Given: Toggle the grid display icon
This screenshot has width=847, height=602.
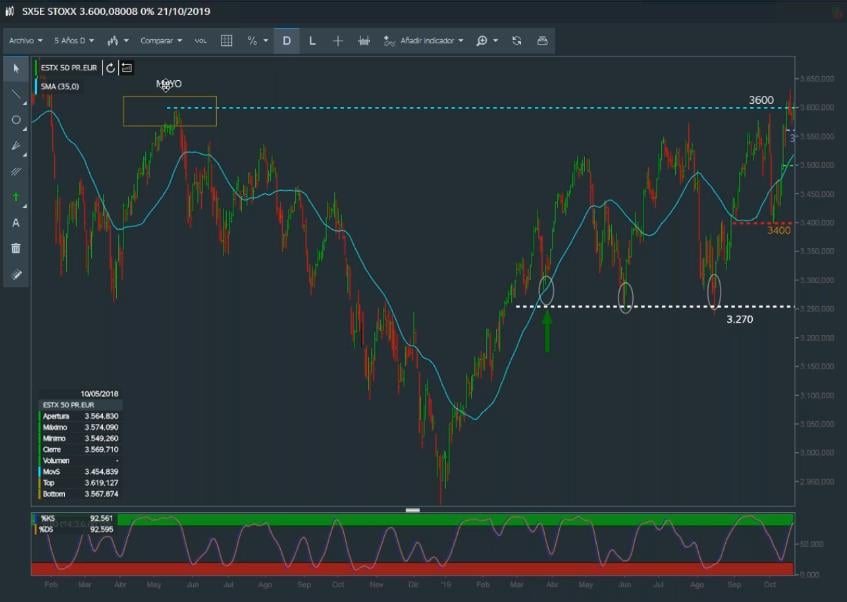Looking at the screenshot, I should [227, 41].
